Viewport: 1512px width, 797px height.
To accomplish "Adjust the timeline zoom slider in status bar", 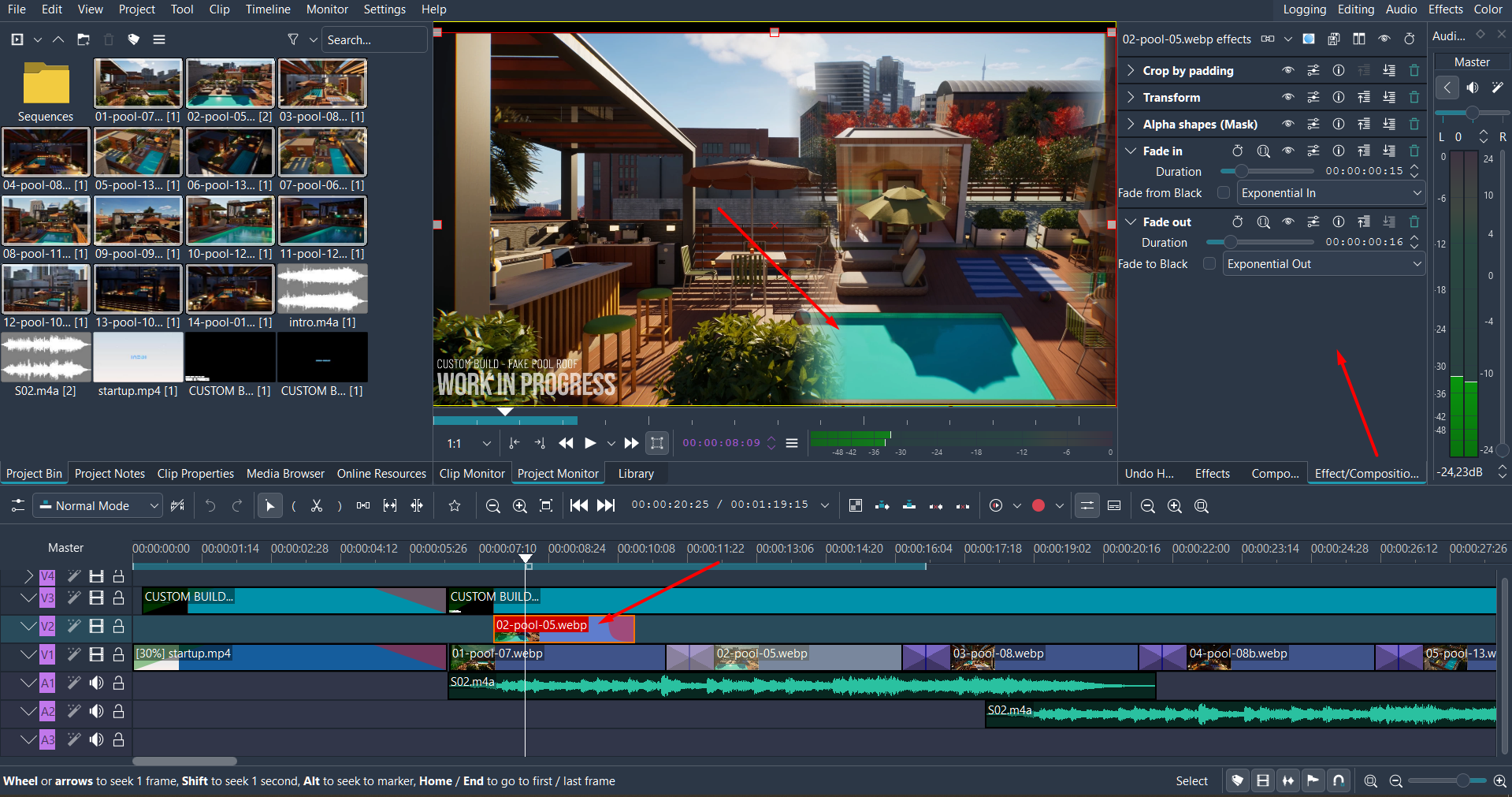I will (1448, 780).
